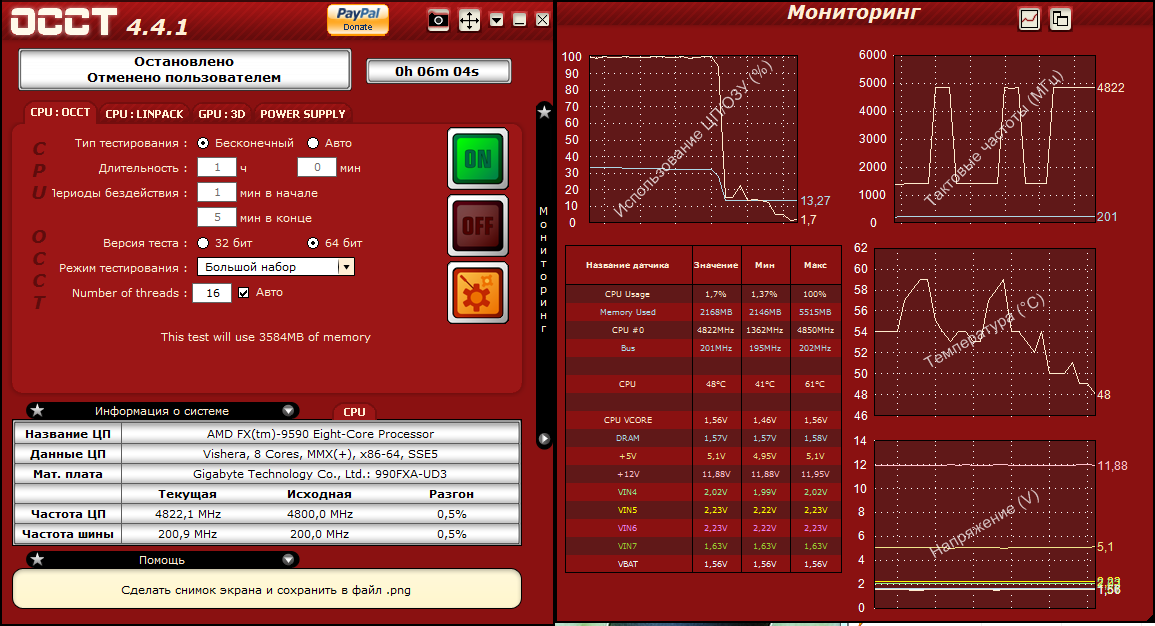Click the Memory Used sensor row
The width and height of the screenshot is (1155, 626).
tap(703, 312)
